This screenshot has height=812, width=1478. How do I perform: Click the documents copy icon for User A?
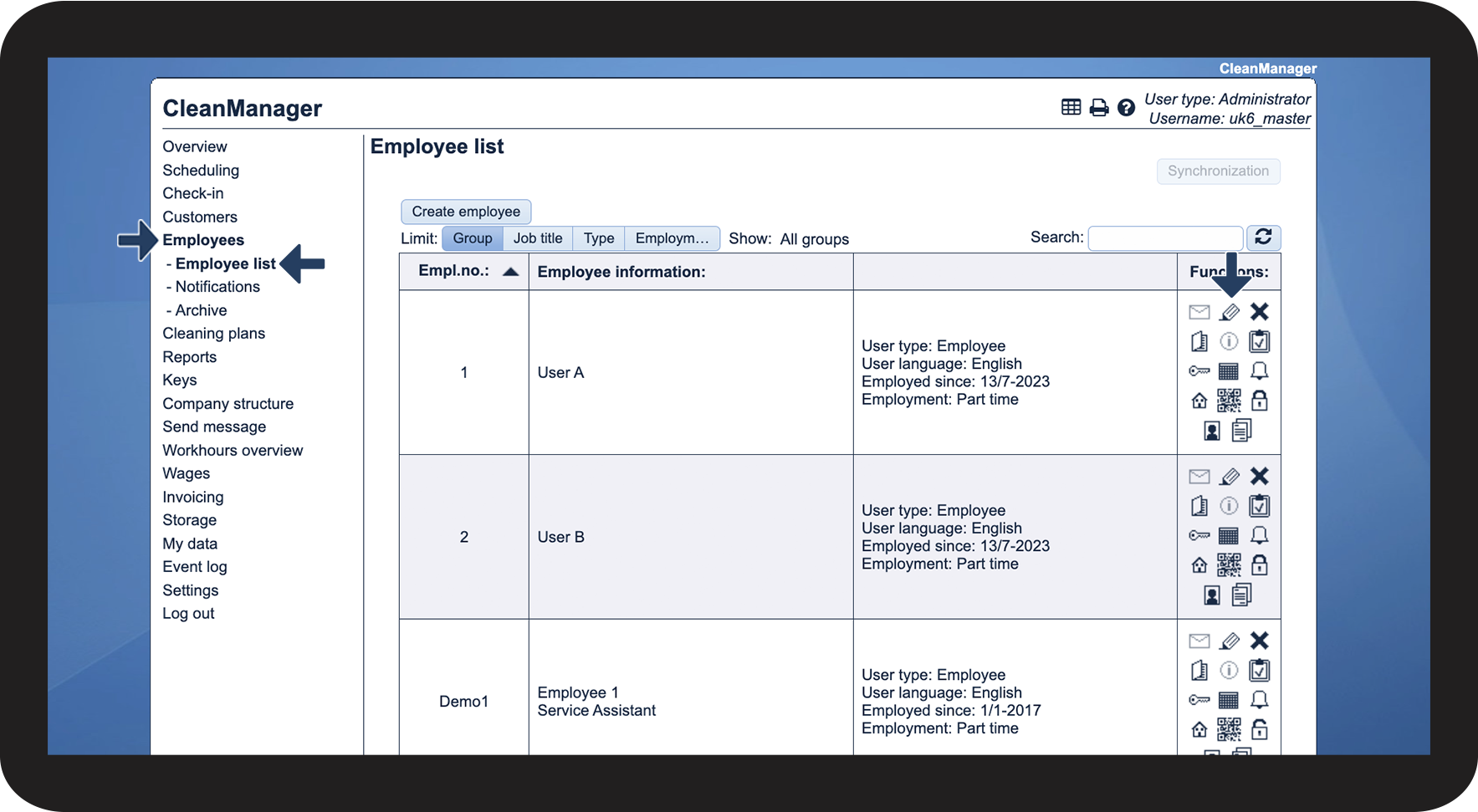pyautogui.click(x=1242, y=430)
